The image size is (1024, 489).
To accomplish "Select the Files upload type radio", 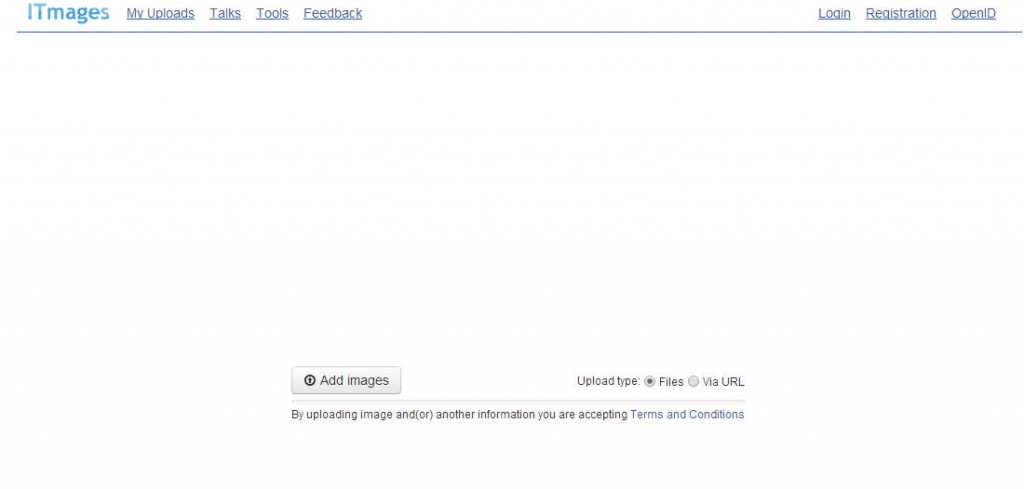I will click(650, 381).
